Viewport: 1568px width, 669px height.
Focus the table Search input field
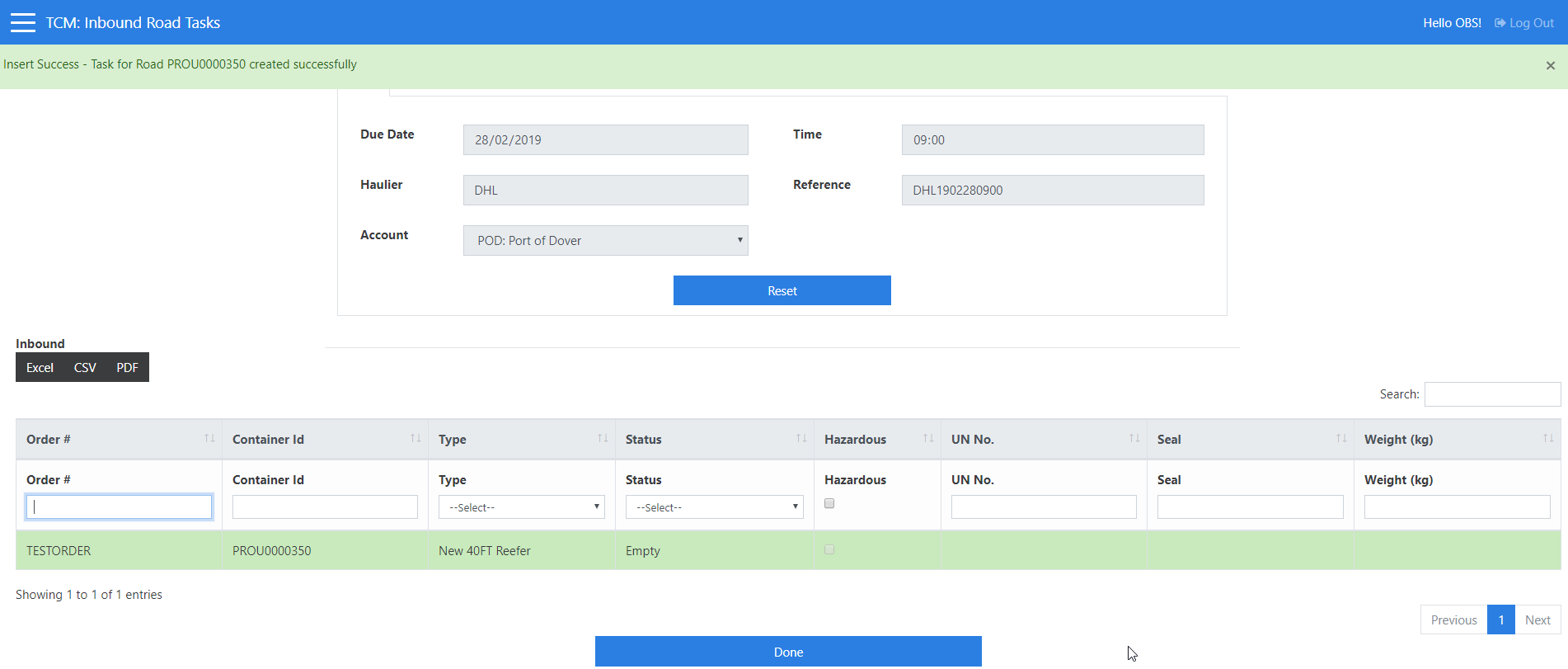(x=1492, y=394)
